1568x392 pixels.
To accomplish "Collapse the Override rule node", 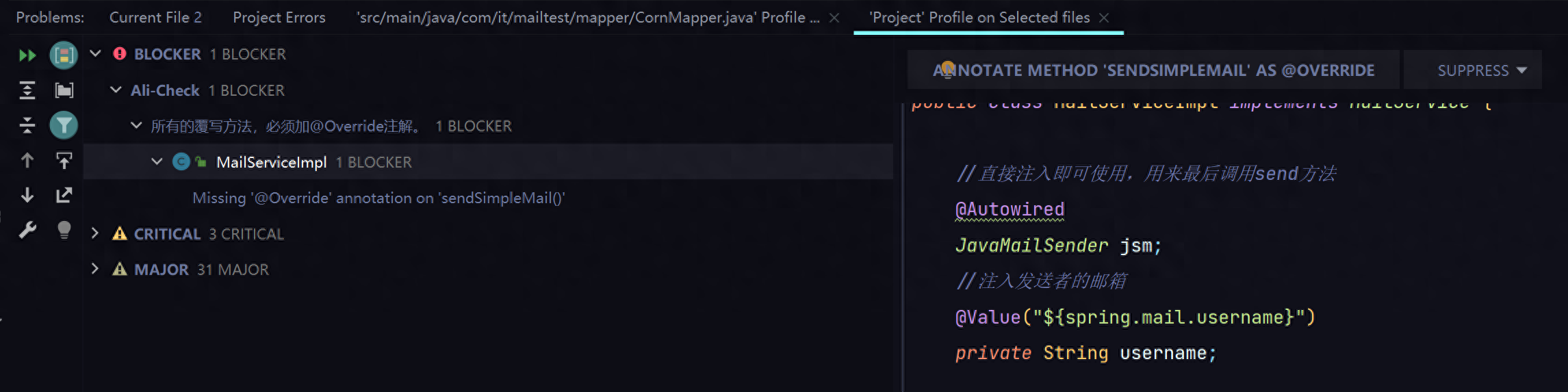I will 136,126.
